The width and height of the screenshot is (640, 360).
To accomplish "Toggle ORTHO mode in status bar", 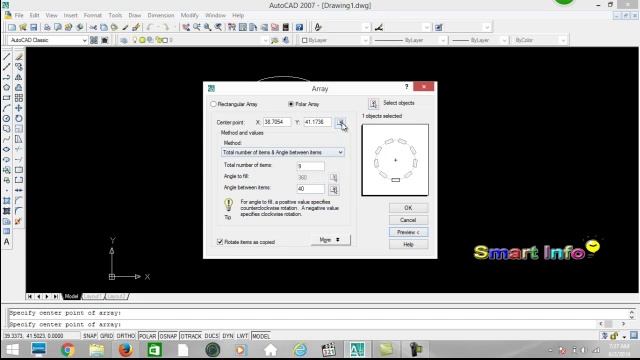I will point(126,336).
